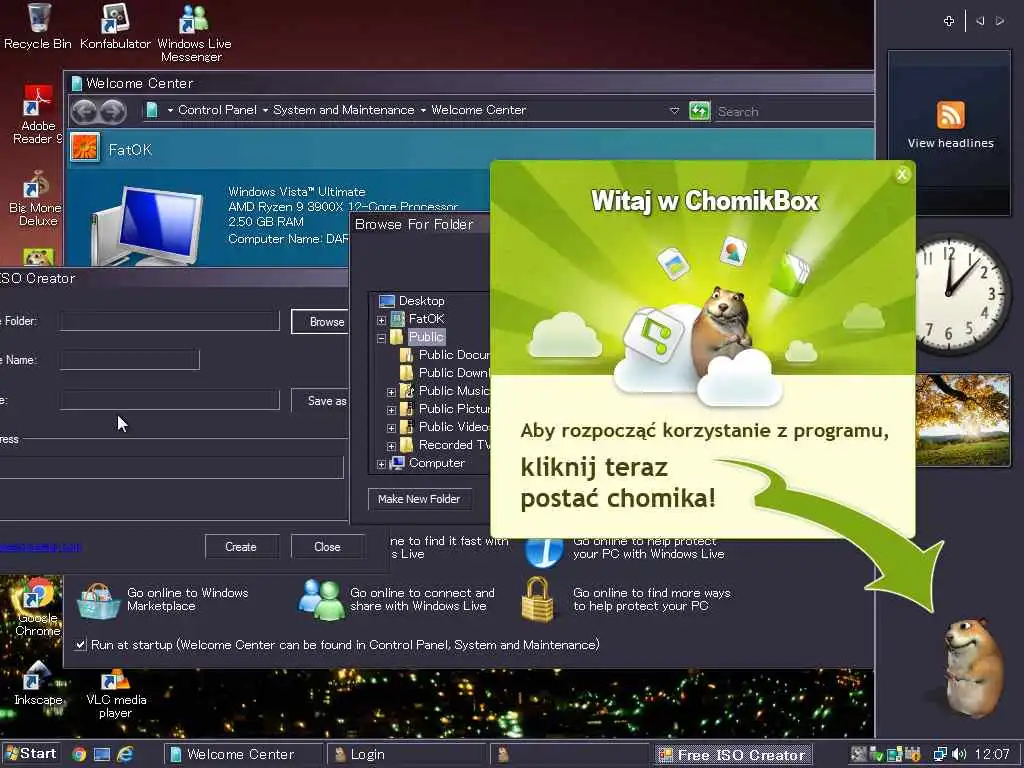Click the RSS feed headlines icon
This screenshot has width=1024, height=768.
pos(950,115)
